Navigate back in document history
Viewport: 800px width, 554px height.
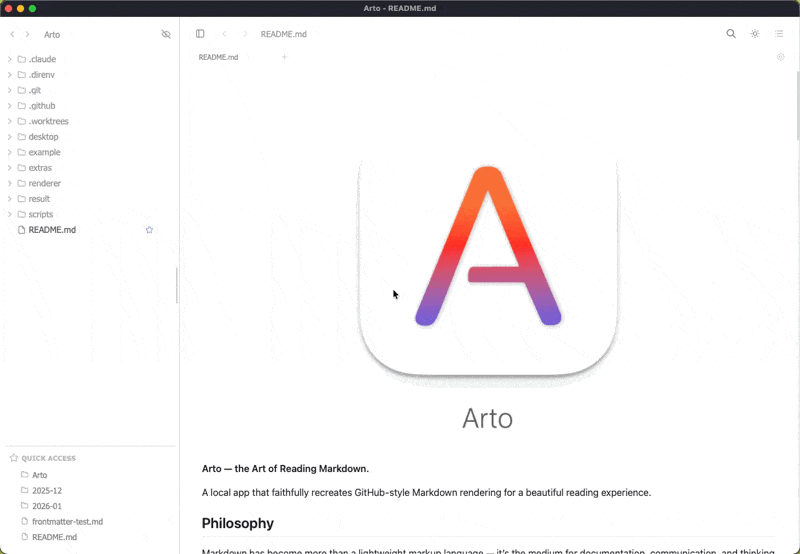(224, 34)
